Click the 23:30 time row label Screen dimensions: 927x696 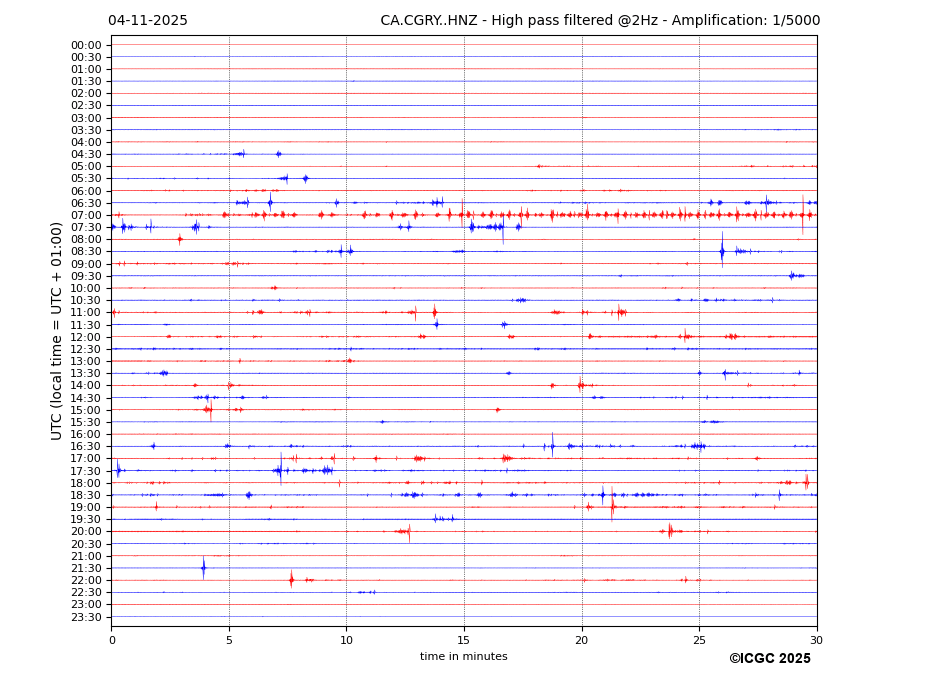pos(86,617)
